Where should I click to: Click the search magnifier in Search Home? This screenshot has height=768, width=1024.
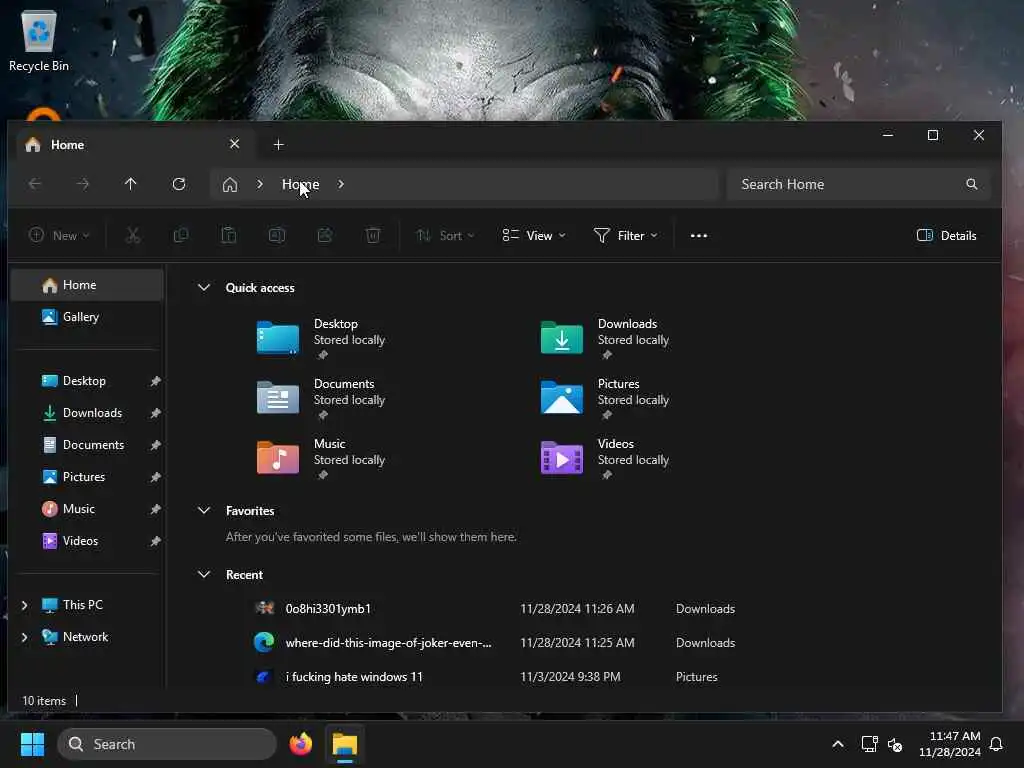pos(972,184)
